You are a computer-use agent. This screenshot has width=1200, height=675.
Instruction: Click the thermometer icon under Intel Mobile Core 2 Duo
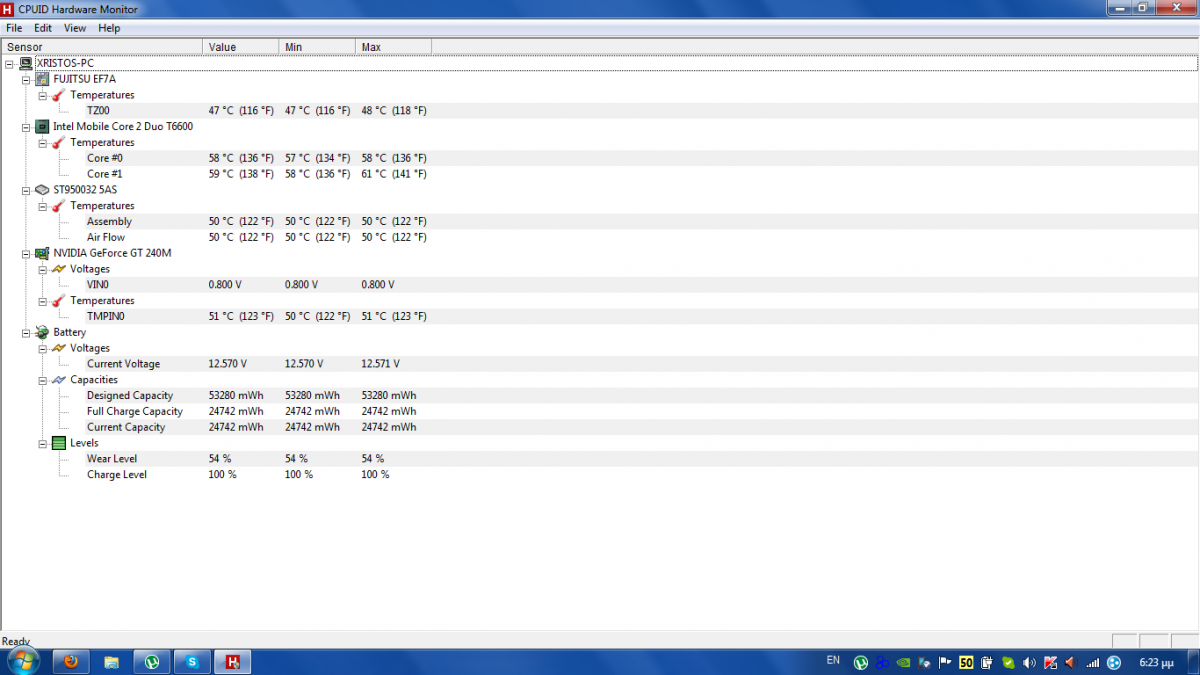pos(58,143)
